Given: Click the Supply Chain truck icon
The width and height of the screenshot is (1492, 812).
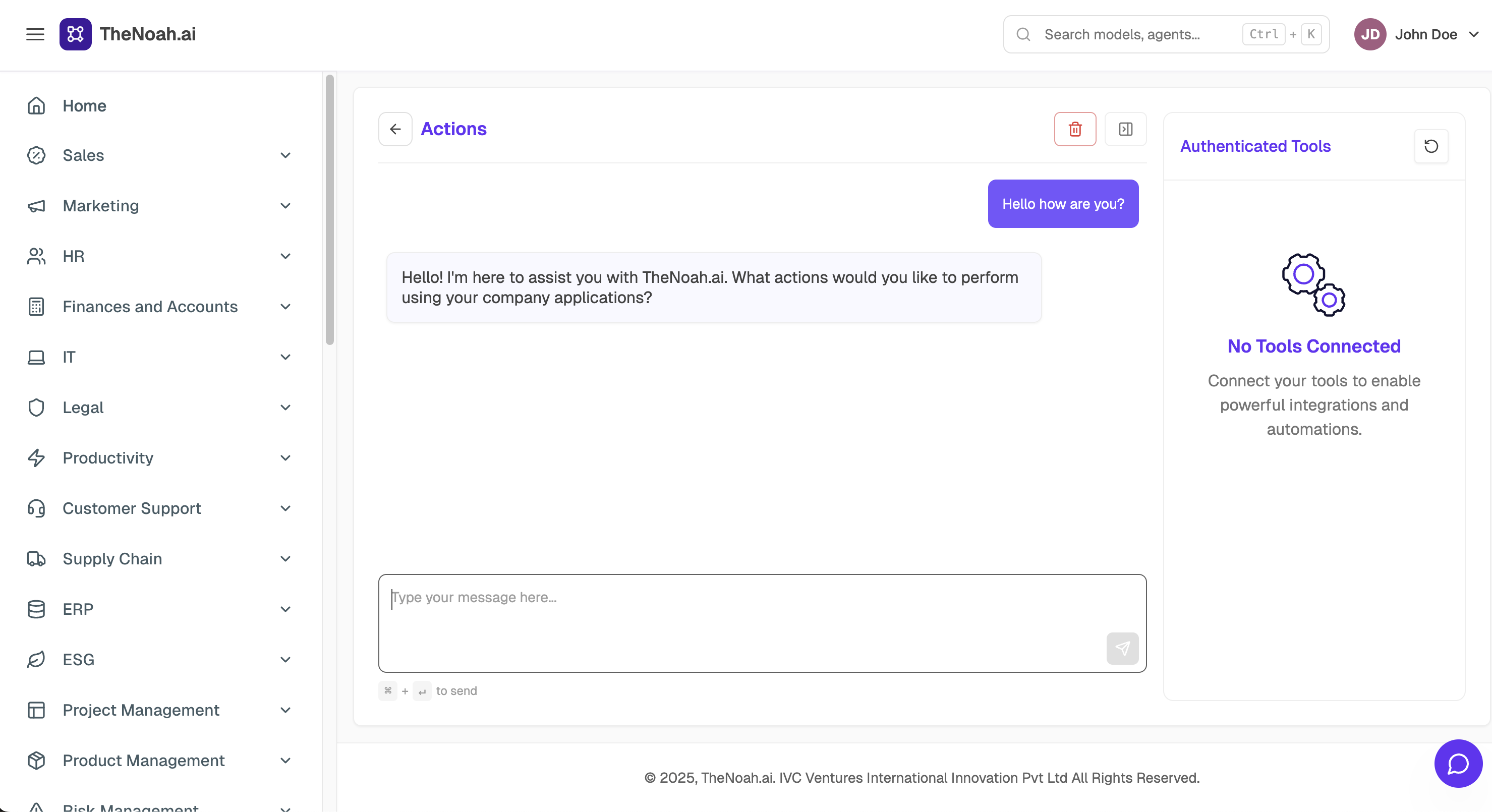Looking at the screenshot, I should [x=36, y=558].
